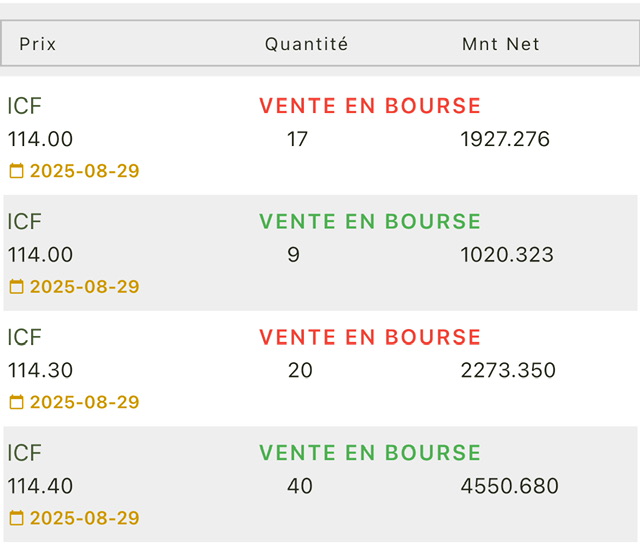This screenshot has width=640, height=553.
Task: Open the red VENTE EN BOURSE at 114.00
Action: point(370,106)
